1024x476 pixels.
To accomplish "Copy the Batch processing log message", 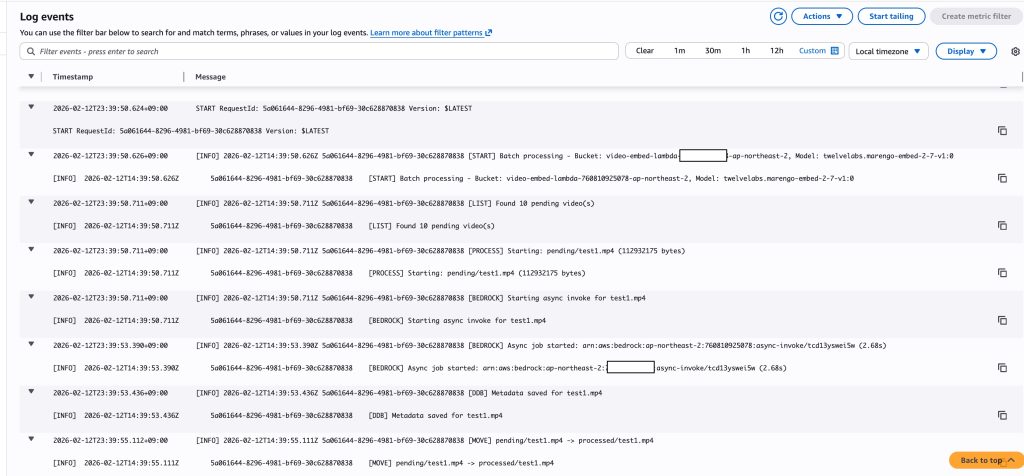I will tap(1001, 178).
